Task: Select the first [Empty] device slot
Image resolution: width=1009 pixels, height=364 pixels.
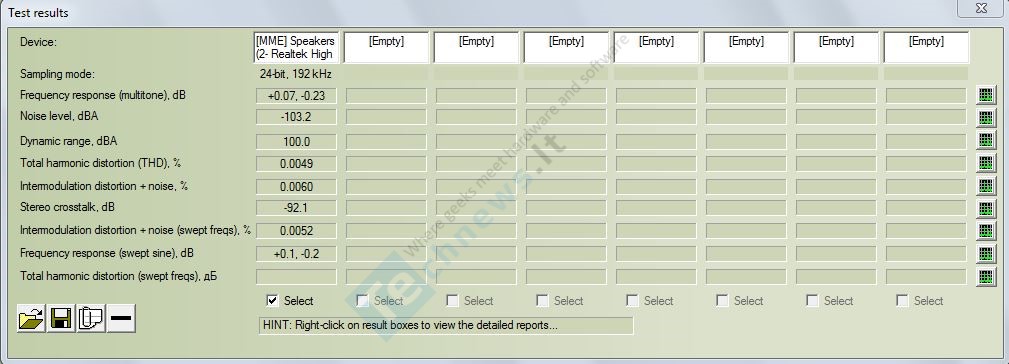Action: (x=386, y=48)
